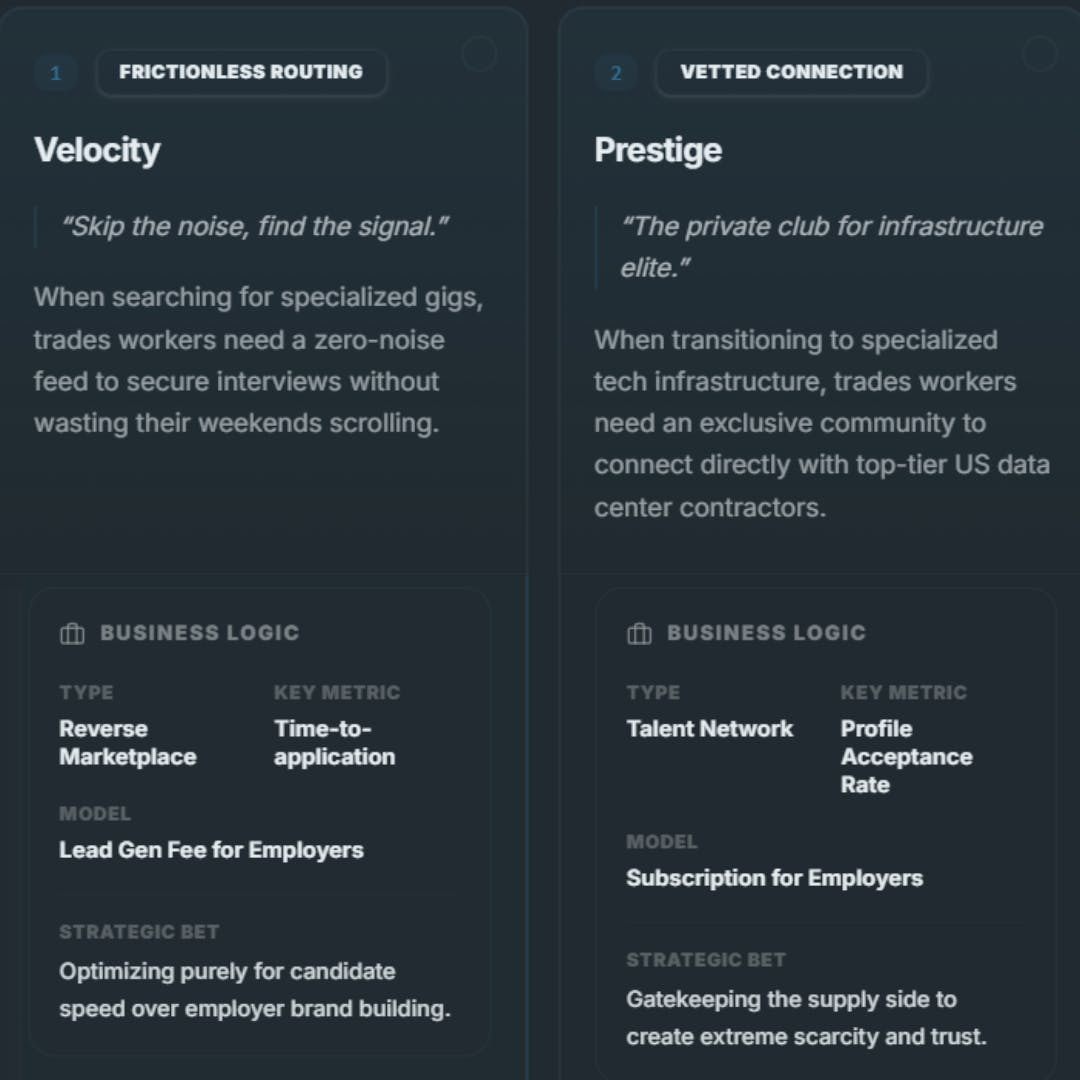1080x1080 pixels.
Task: Select the Talent Network type value
Action: coord(709,729)
